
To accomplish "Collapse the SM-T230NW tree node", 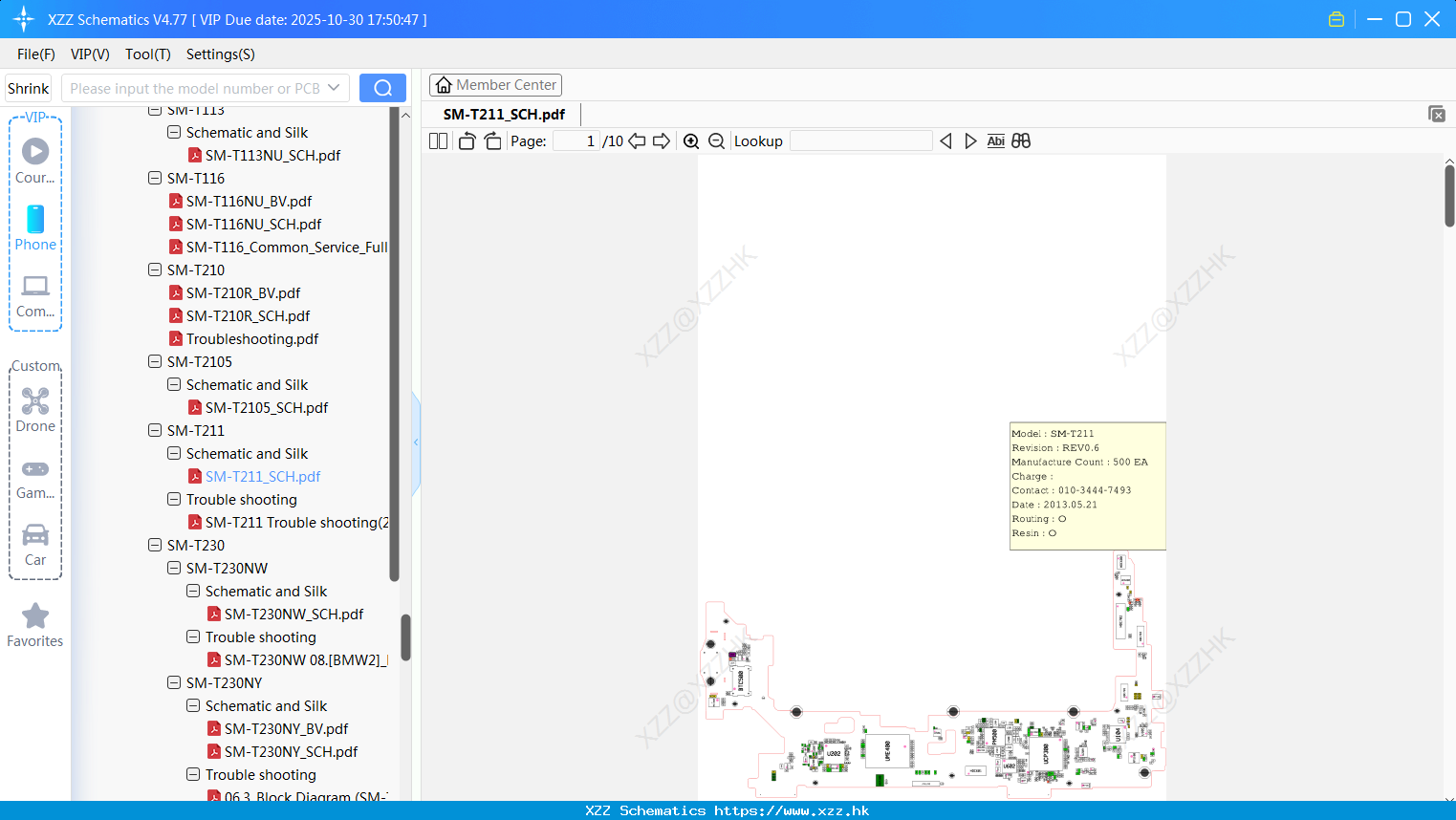I will point(174,568).
